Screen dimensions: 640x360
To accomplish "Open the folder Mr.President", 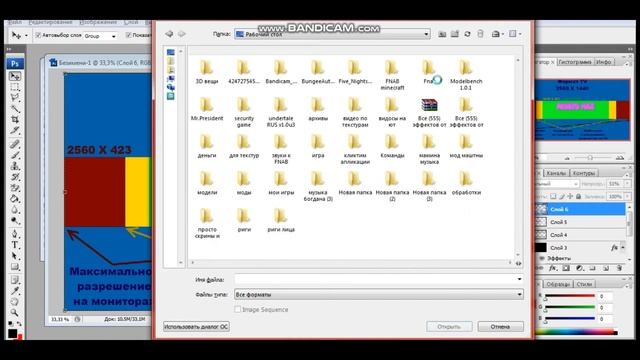I will click(x=207, y=110).
